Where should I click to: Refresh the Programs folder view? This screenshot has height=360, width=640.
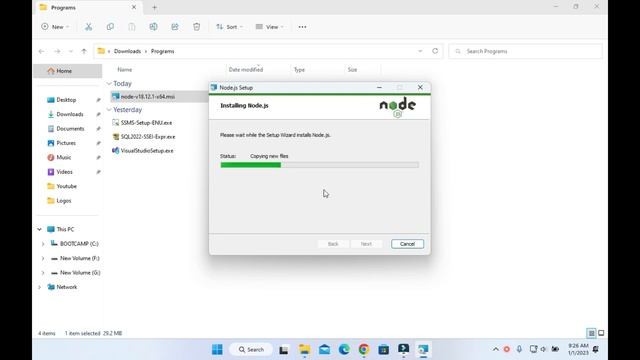coord(435,51)
